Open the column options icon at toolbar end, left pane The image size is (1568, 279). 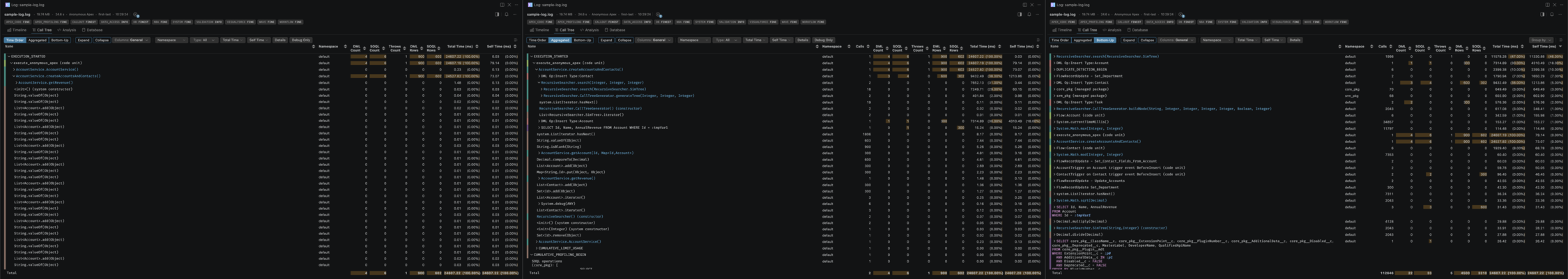point(516,40)
